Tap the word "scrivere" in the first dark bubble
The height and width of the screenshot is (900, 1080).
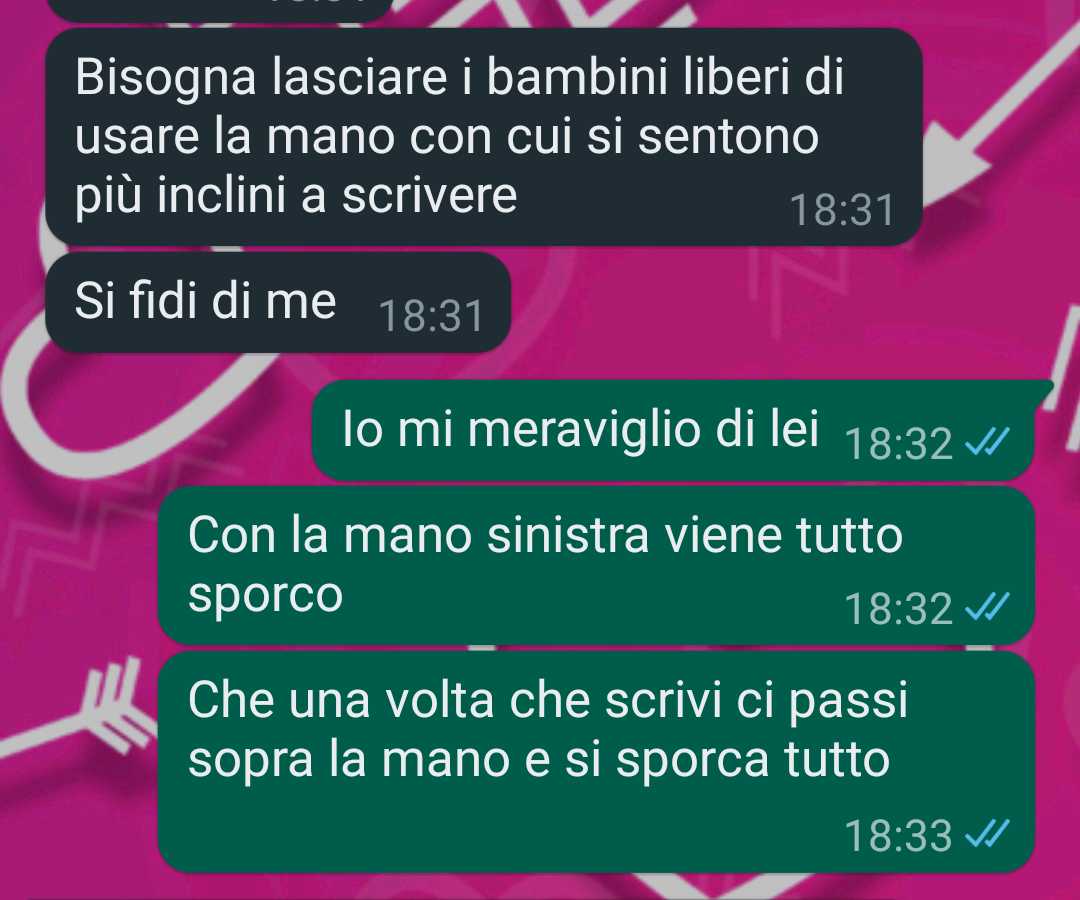[x=429, y=195]
